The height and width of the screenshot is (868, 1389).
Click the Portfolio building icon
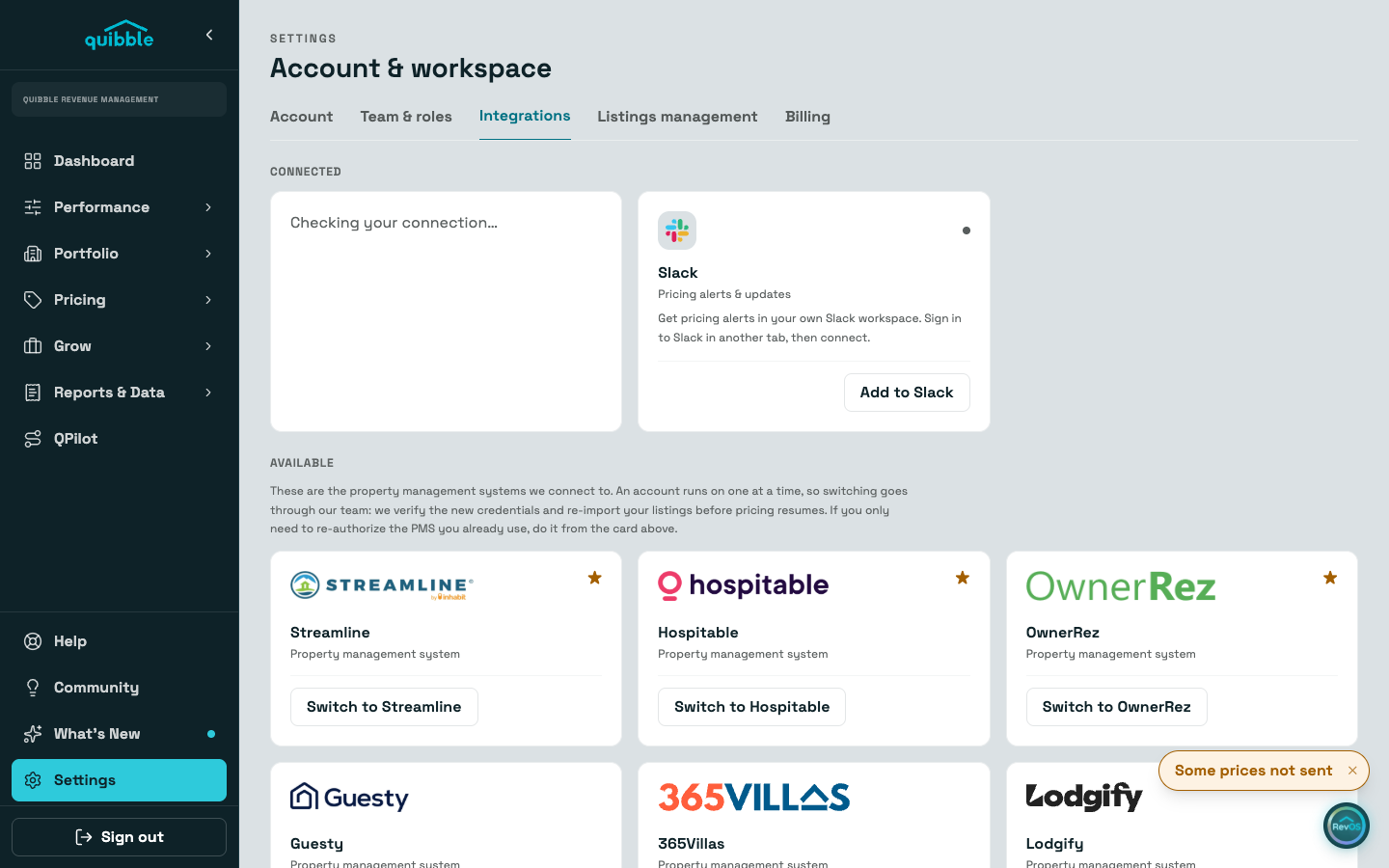point(33,254)
